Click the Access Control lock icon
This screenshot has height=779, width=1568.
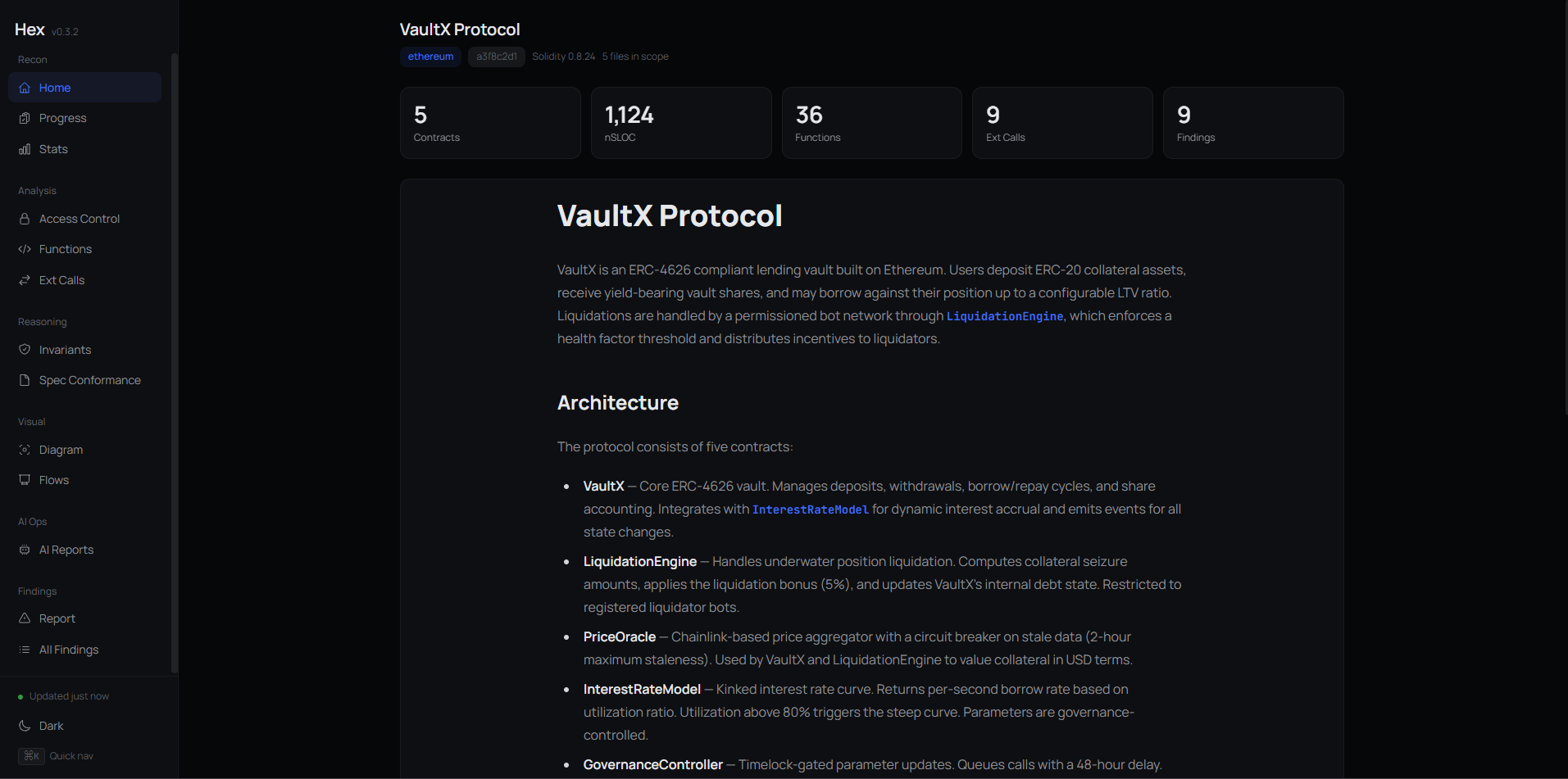click(25, 219)
